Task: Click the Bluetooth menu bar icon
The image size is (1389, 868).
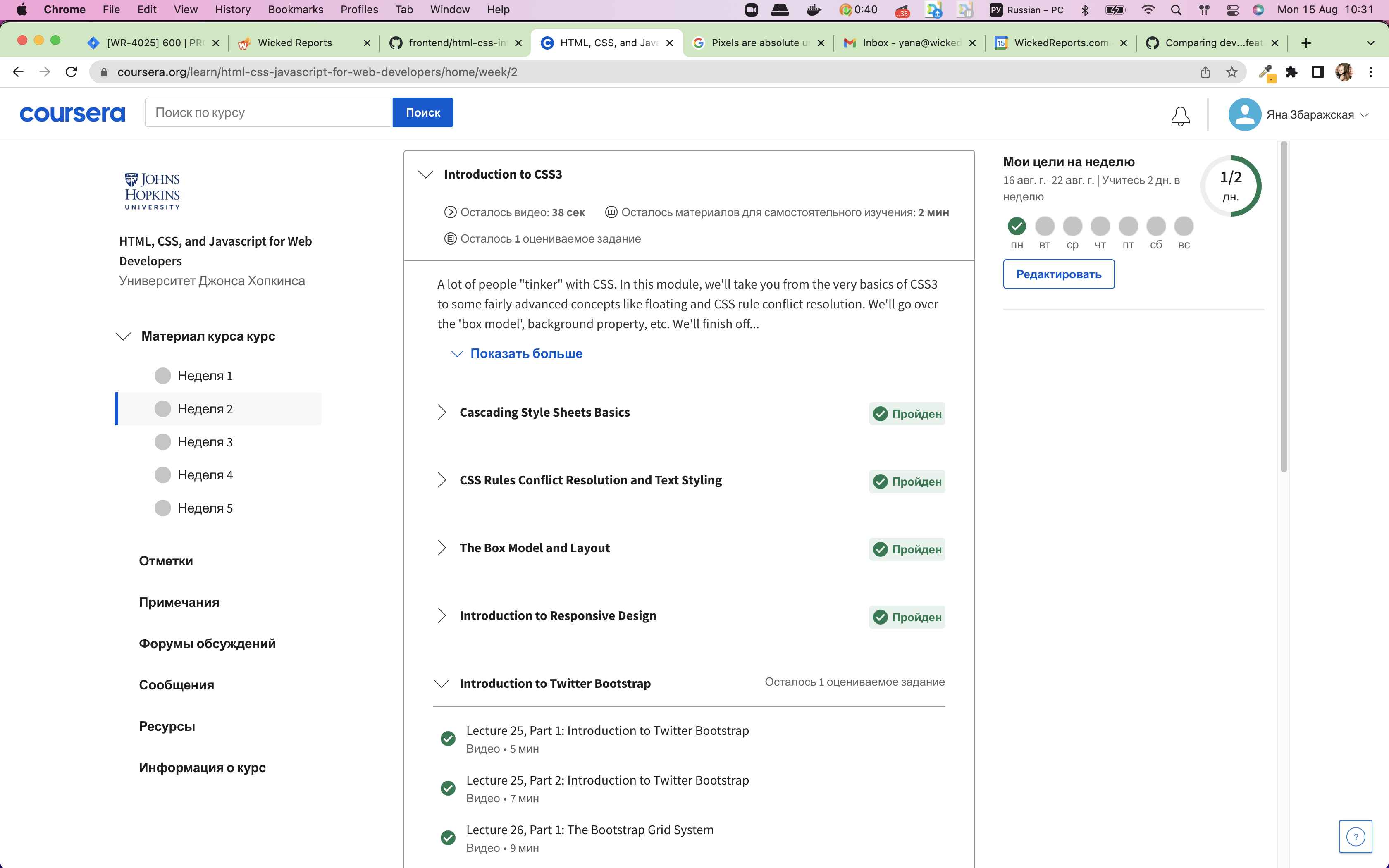Action: tap(1085, 10)
